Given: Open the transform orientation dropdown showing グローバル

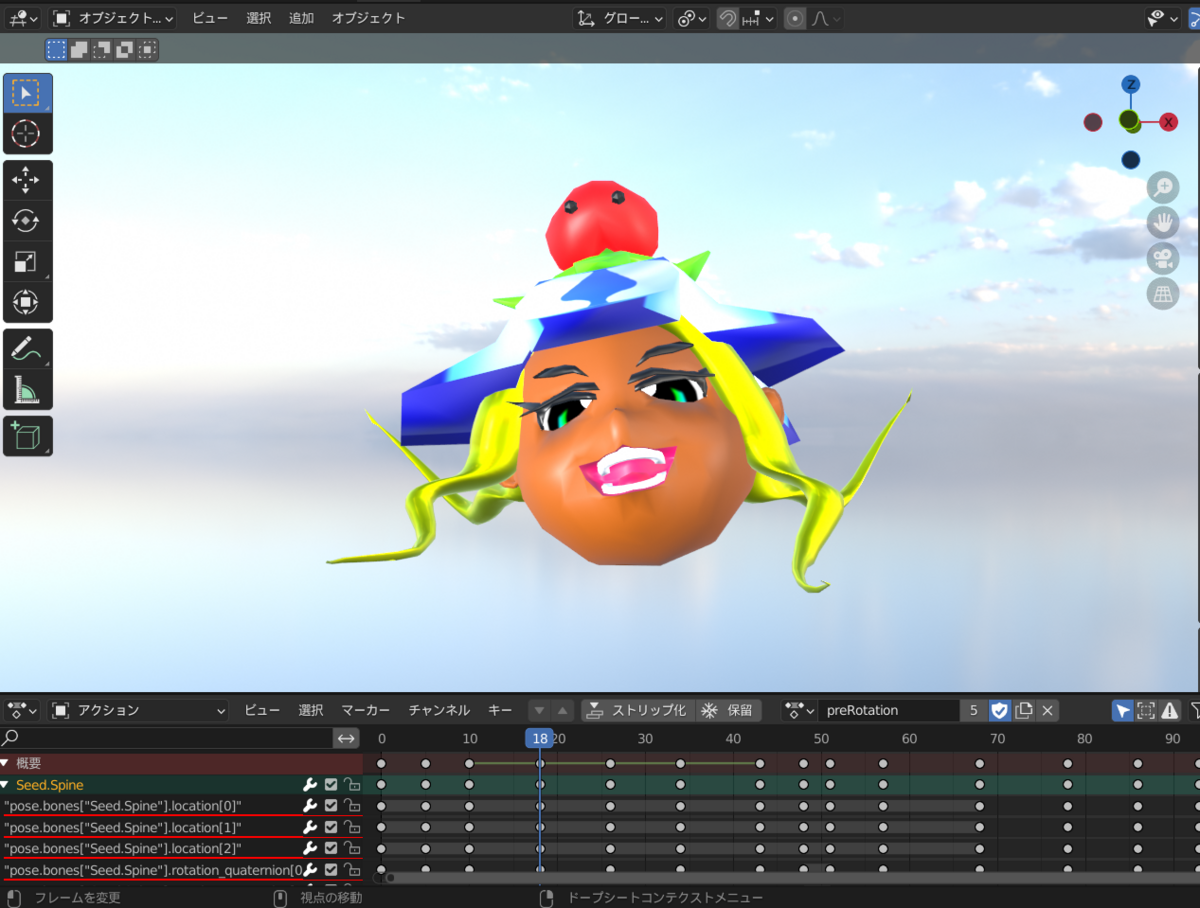Looking at the screenshot, I should (618, 17).
